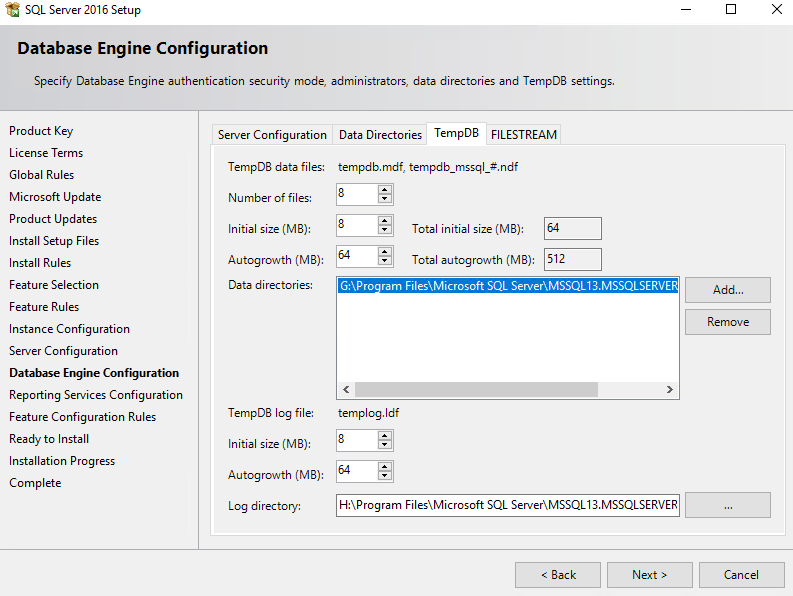793x596 pixels.
Task: Click Server Configuration step in the sidebar
Action: pyautogui.click(x=63, y=351)
